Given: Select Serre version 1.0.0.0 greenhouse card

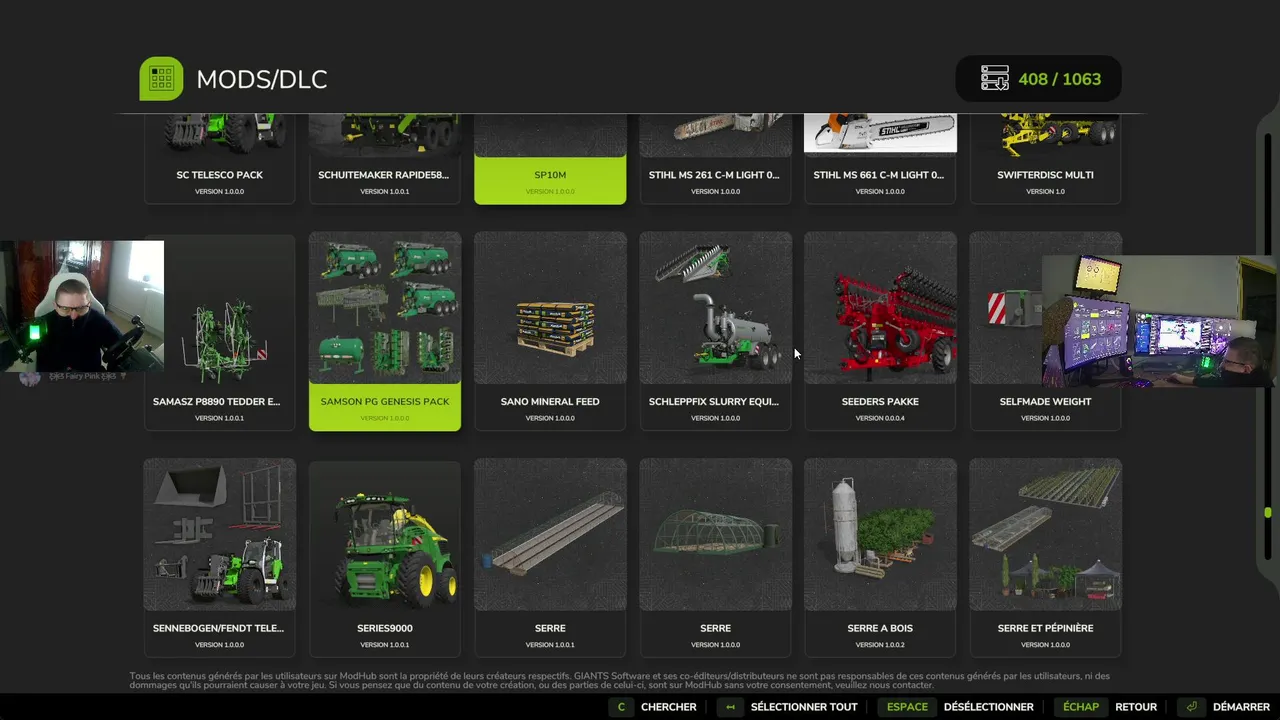Looking at the screenshot, I should click(x=715, y=557).
